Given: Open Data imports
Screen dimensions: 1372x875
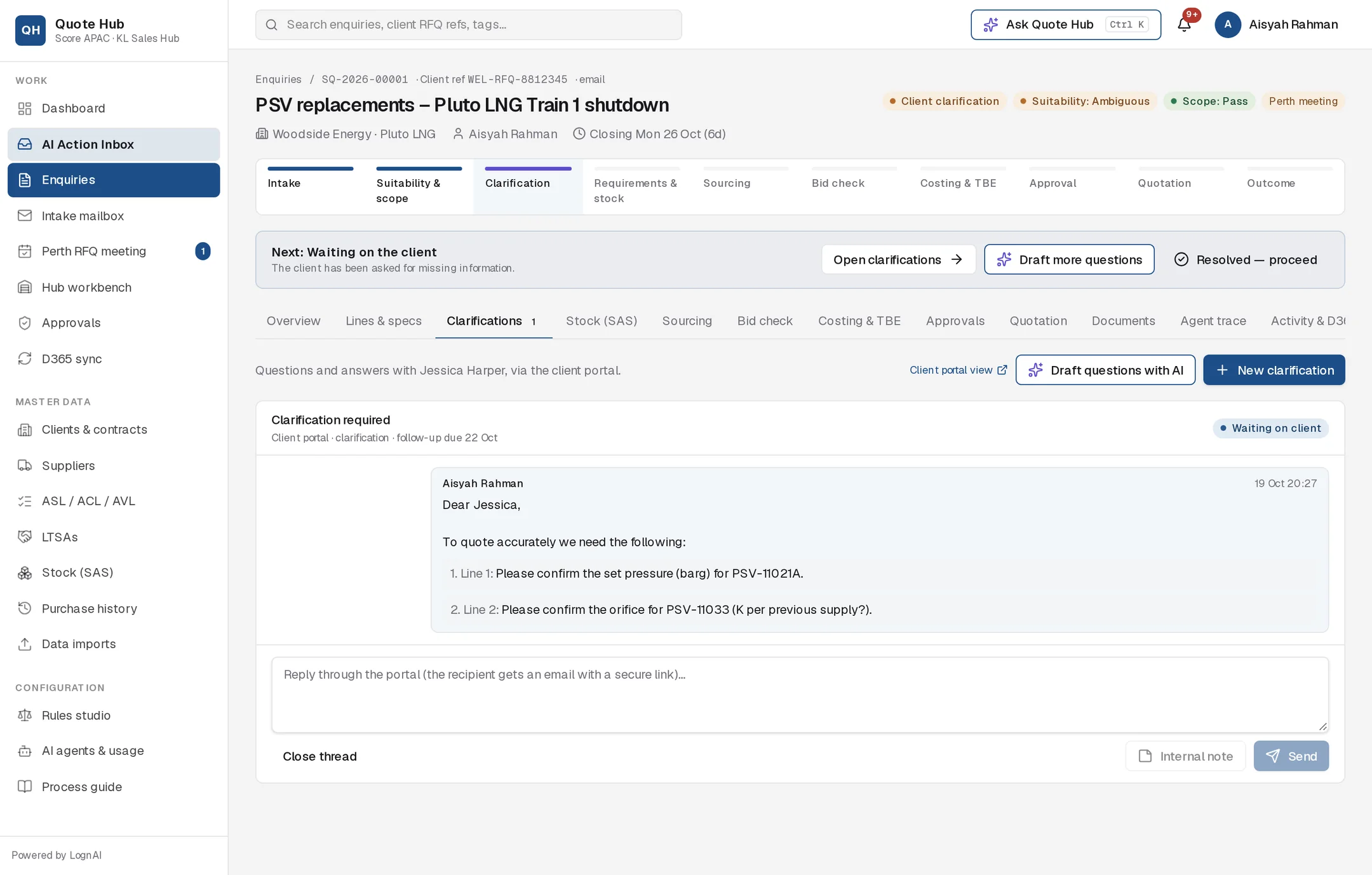Looking at the screenshot, I should (x=114, y=644).
